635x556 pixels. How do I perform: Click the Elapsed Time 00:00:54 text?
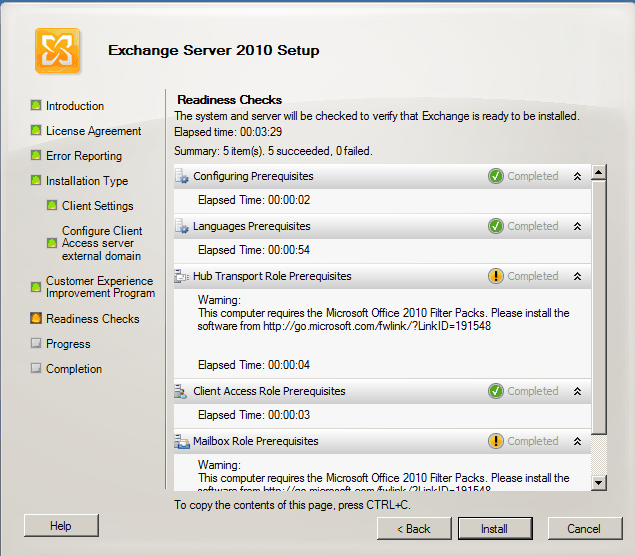254,250
